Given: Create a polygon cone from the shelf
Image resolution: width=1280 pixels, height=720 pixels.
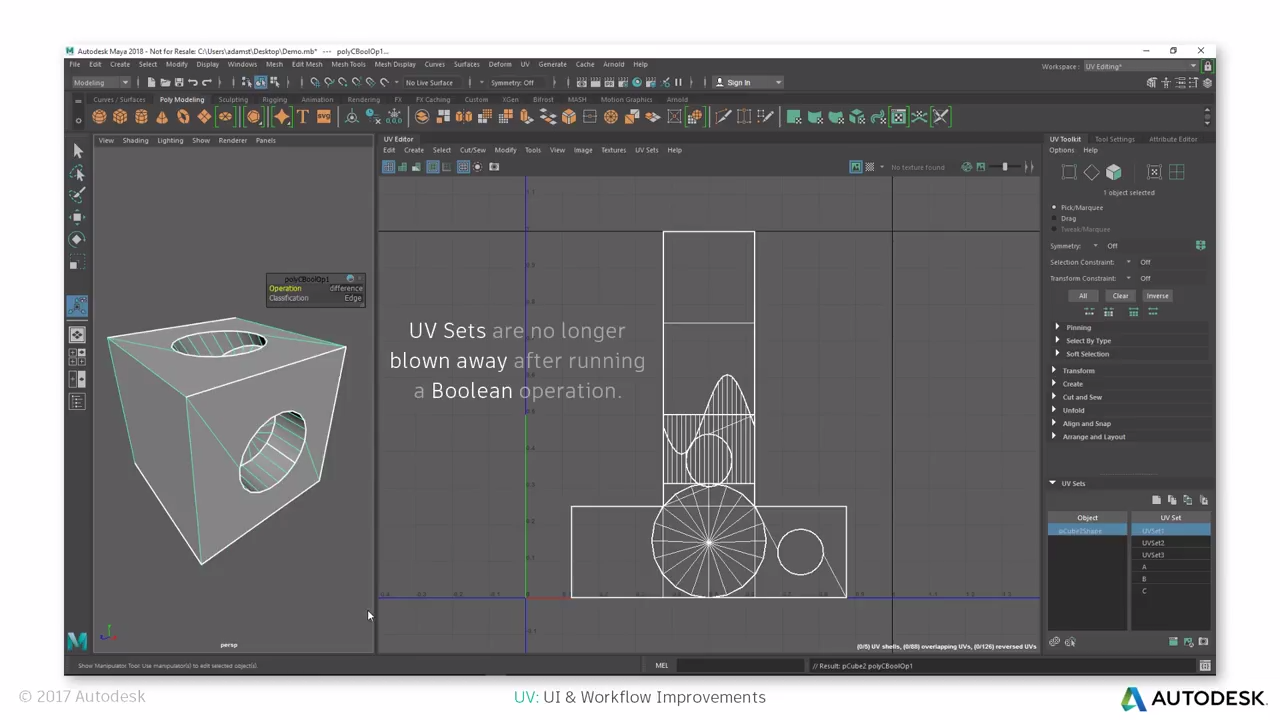Looking at the screenshot, I should click(x=162, y=117).
